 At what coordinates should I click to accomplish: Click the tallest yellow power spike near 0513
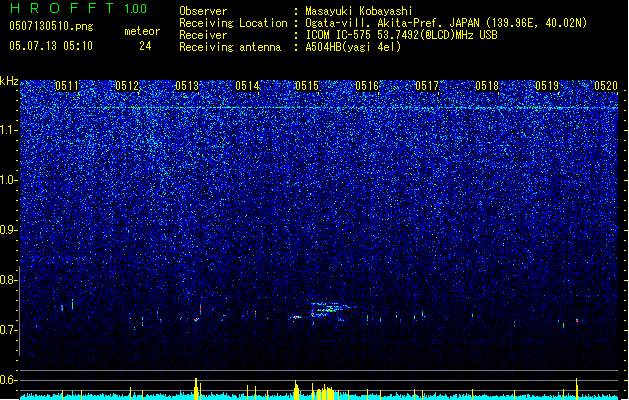pos(196,389)
